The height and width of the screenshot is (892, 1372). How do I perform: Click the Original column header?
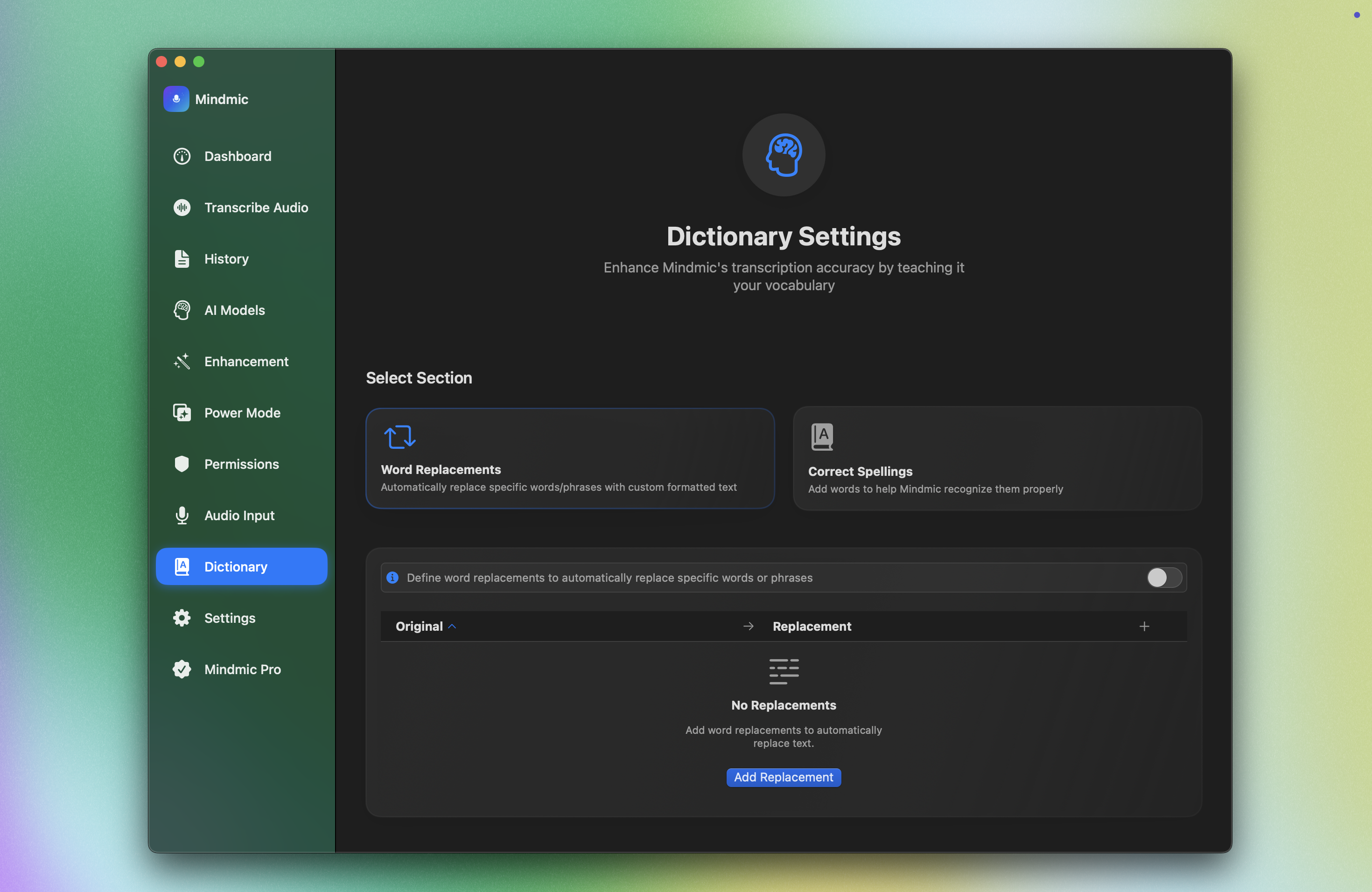coord(419,627)
